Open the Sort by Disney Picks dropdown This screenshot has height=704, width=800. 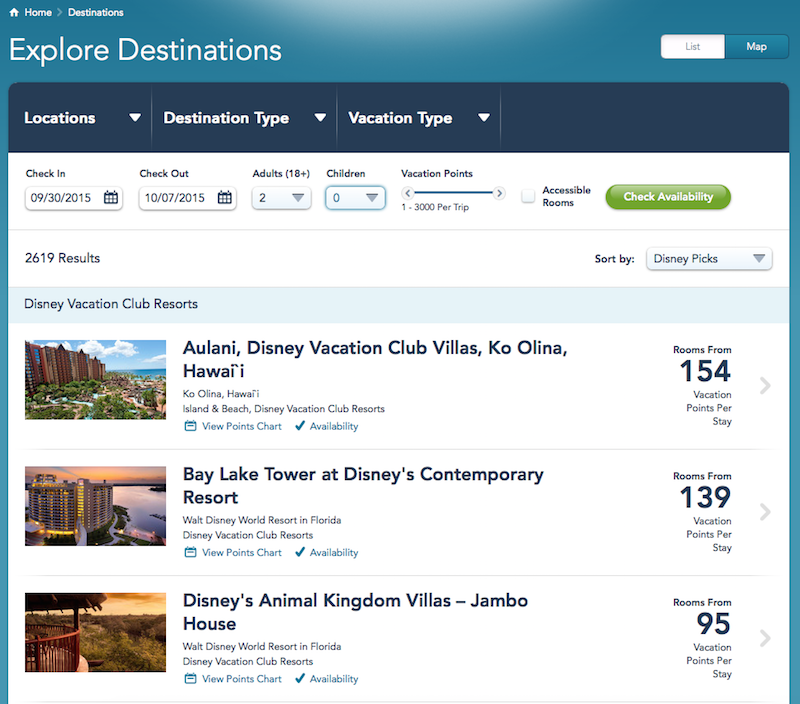click(709, 259)
